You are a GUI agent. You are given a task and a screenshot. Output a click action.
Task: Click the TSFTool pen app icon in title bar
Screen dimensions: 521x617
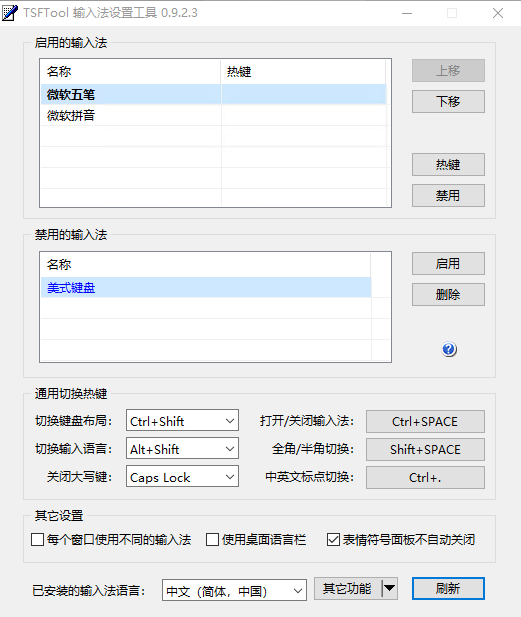pos(9,13)
